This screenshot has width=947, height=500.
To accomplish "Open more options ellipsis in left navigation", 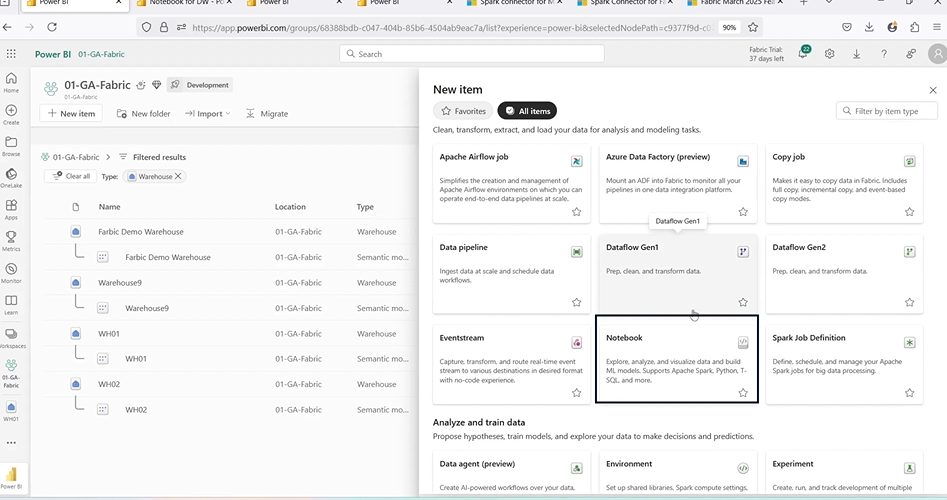I will click(x=11, y=443).
